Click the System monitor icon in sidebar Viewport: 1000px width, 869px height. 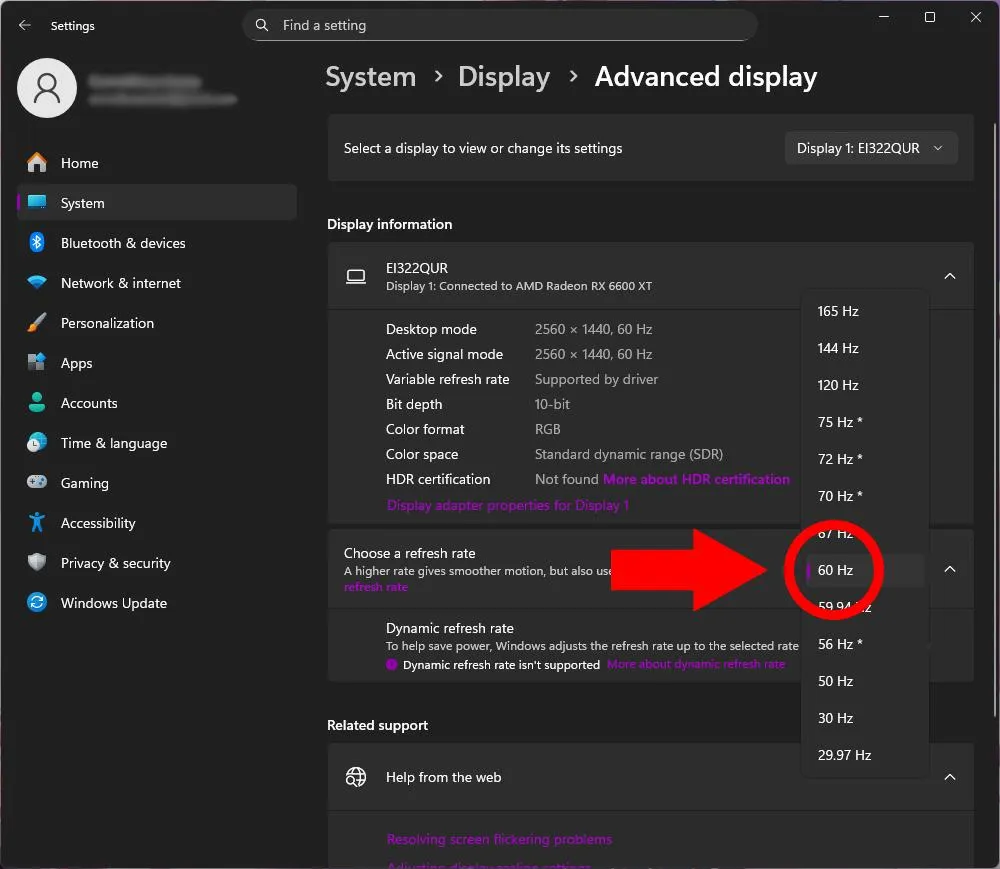point(37,203)
